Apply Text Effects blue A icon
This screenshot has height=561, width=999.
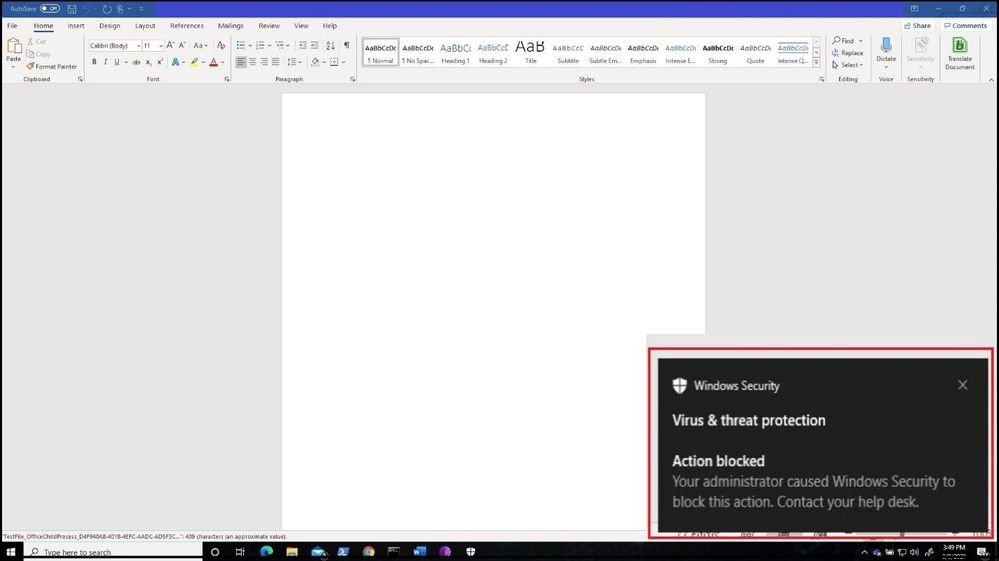point(175,62)
